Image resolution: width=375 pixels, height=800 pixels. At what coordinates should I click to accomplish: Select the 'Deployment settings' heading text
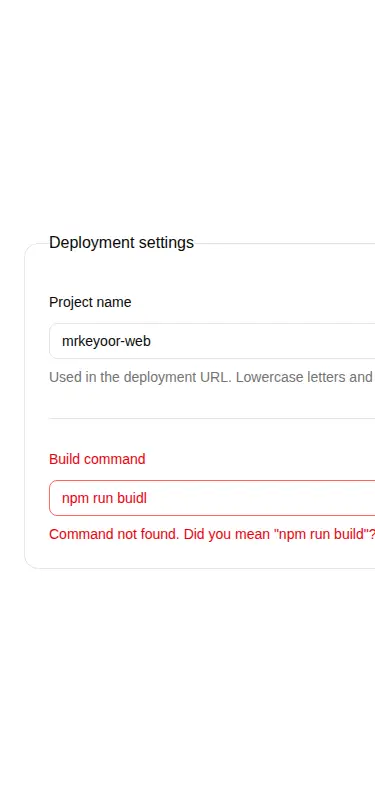(121, 242)
